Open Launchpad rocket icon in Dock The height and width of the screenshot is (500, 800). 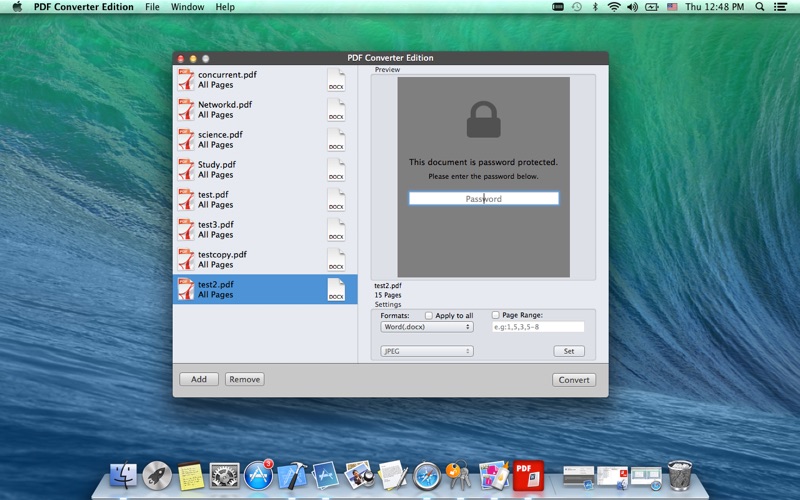point(157,476)
